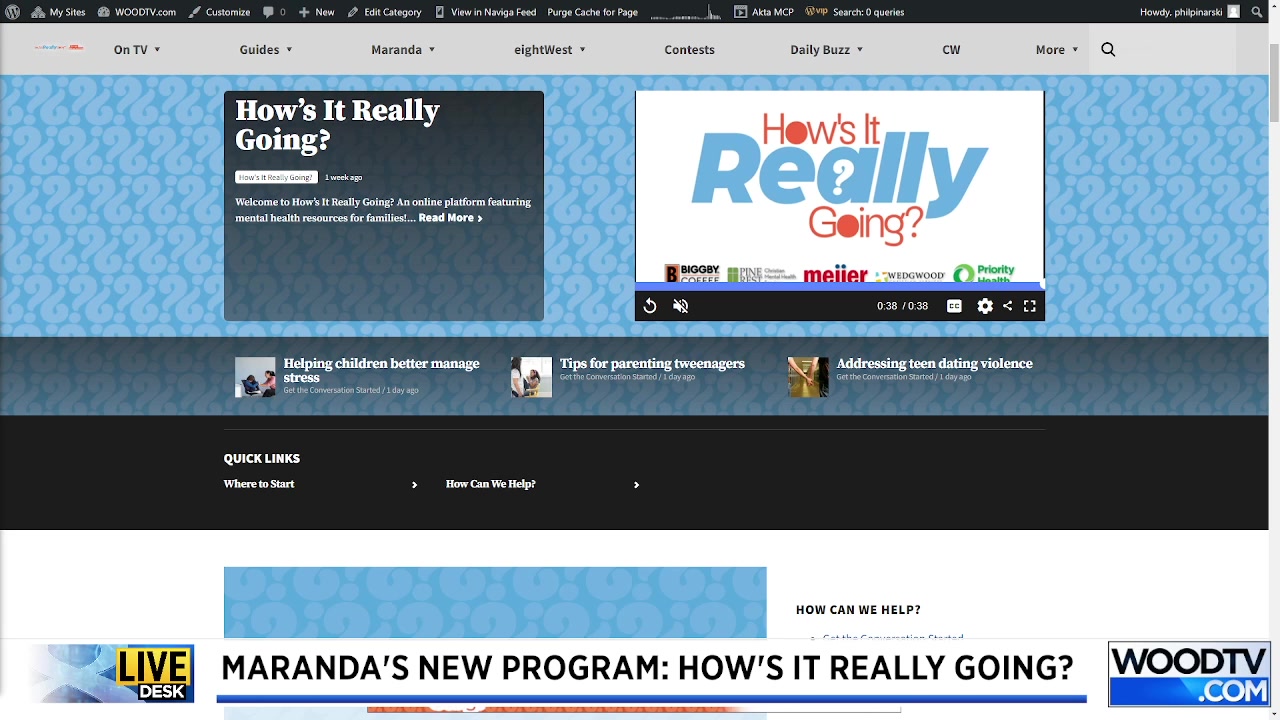The image size is (1280, 720).
Task: Select Contests in the navigation bar
Action: click(689, 49)
